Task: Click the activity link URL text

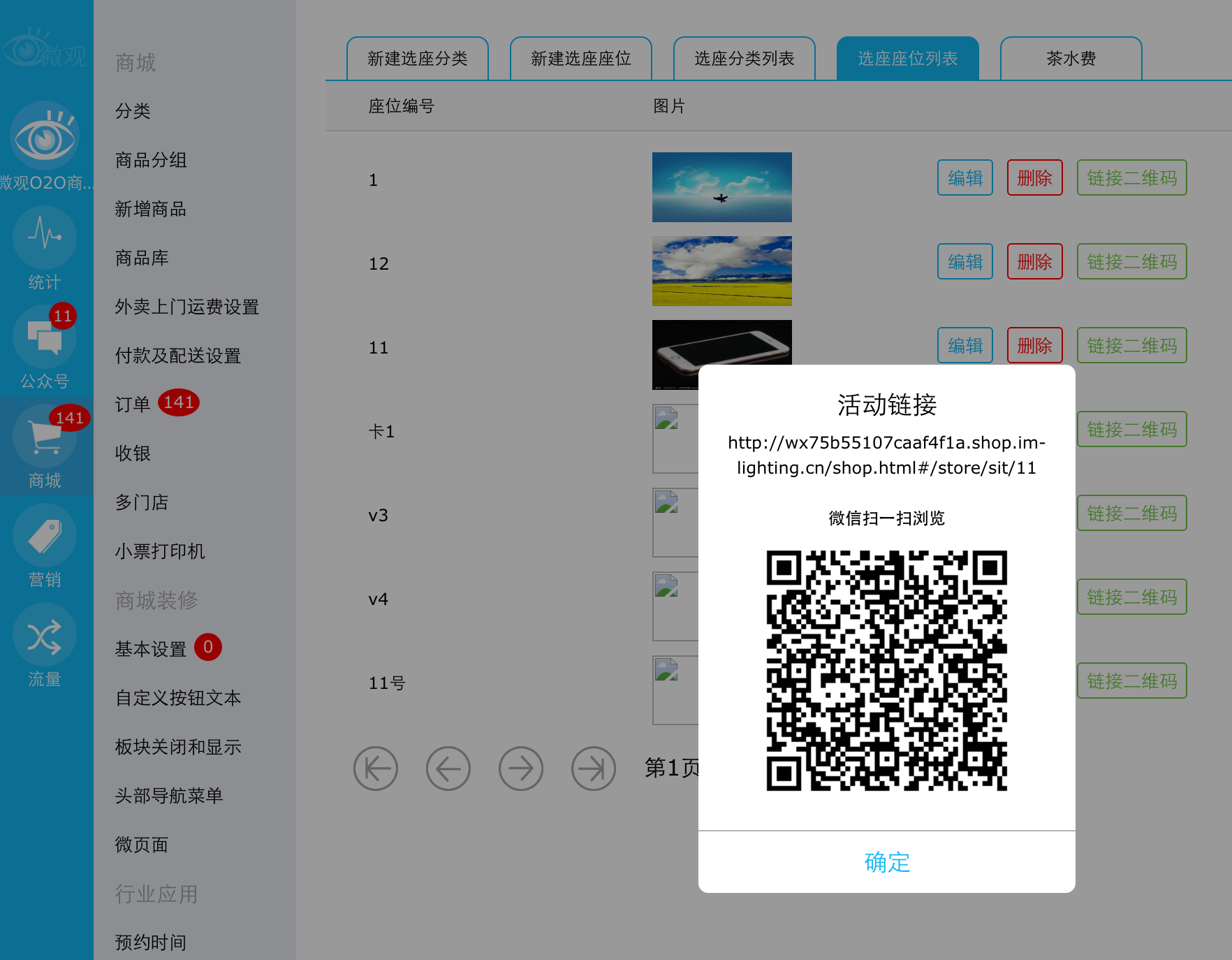Action: [887, 455]
